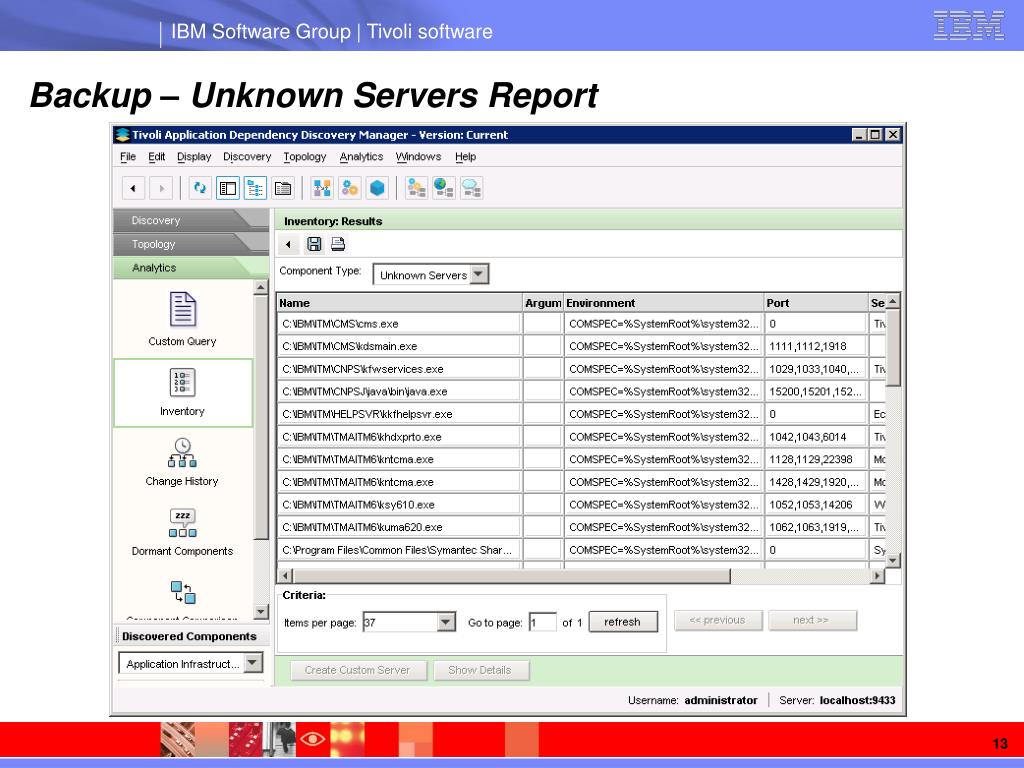Screen dimensions: 1024x768
Task: Click the forward arrow in main toolbar
Action: point(161,189)
